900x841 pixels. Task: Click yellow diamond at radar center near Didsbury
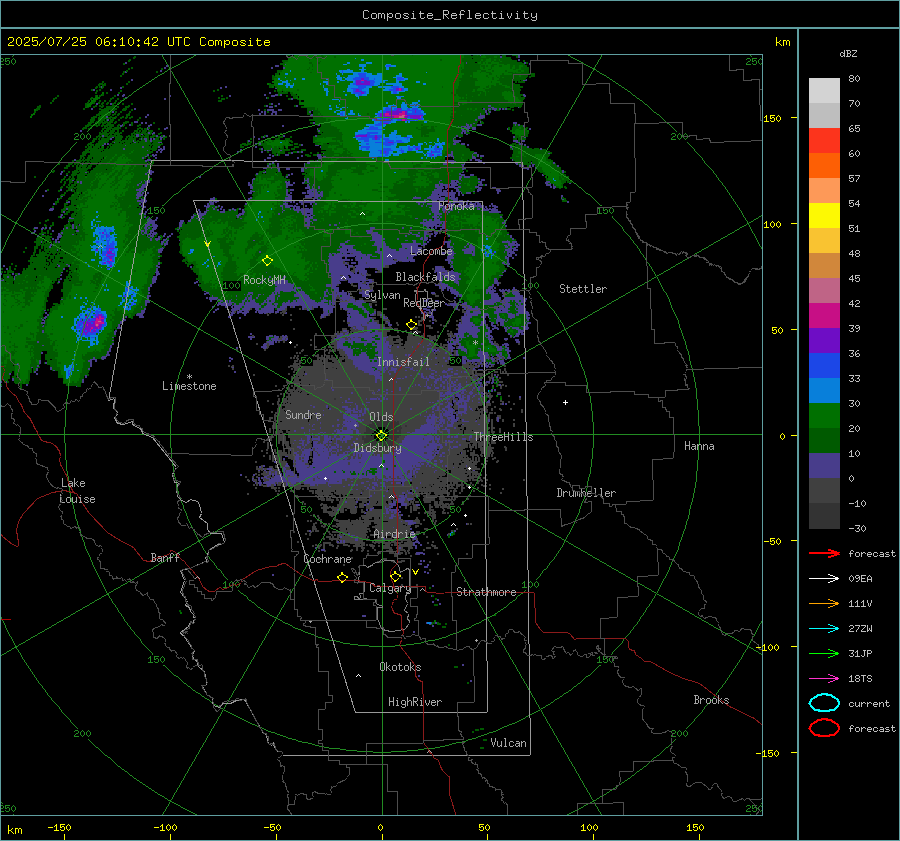tap(381, 435)
